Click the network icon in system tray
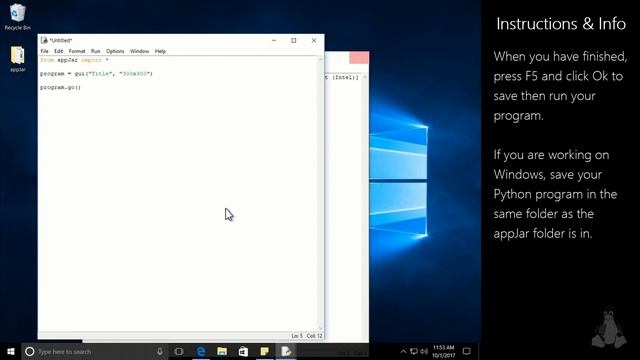This screenshot has width=640, height=360. [x=414, y=351]
